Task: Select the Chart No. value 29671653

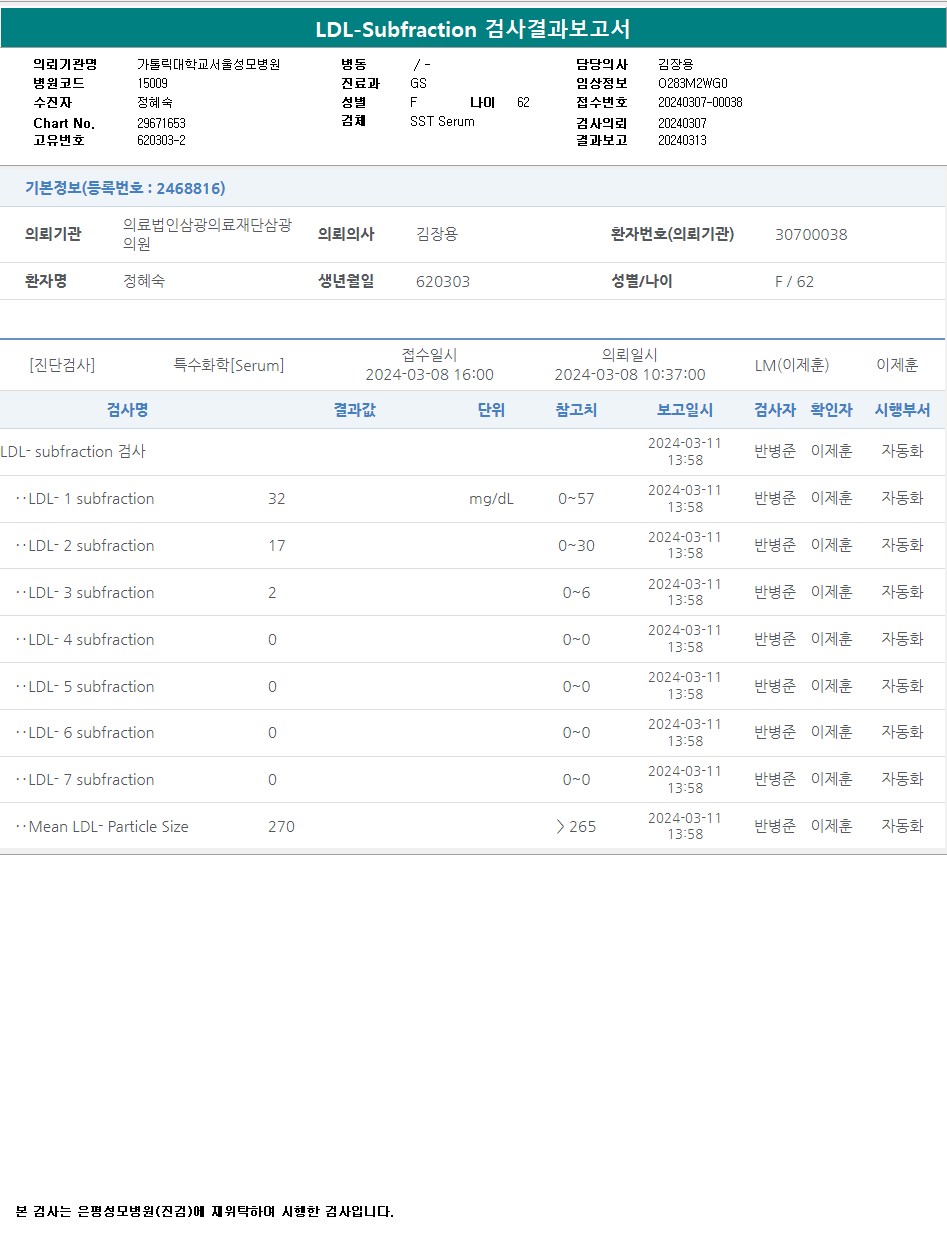Action: (161, 123)
